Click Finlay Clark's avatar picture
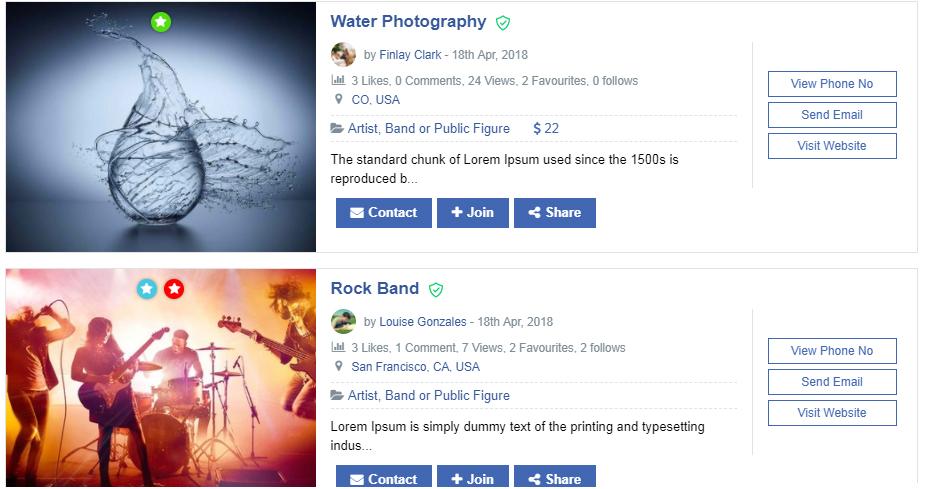The height and width of the screenshot is (489, 925). [343, 55]
